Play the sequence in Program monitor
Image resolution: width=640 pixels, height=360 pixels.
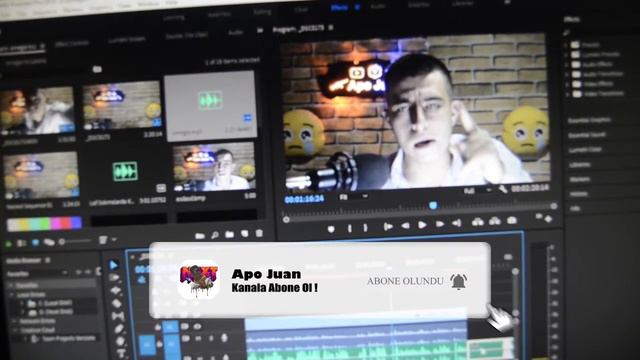point(422,224)
